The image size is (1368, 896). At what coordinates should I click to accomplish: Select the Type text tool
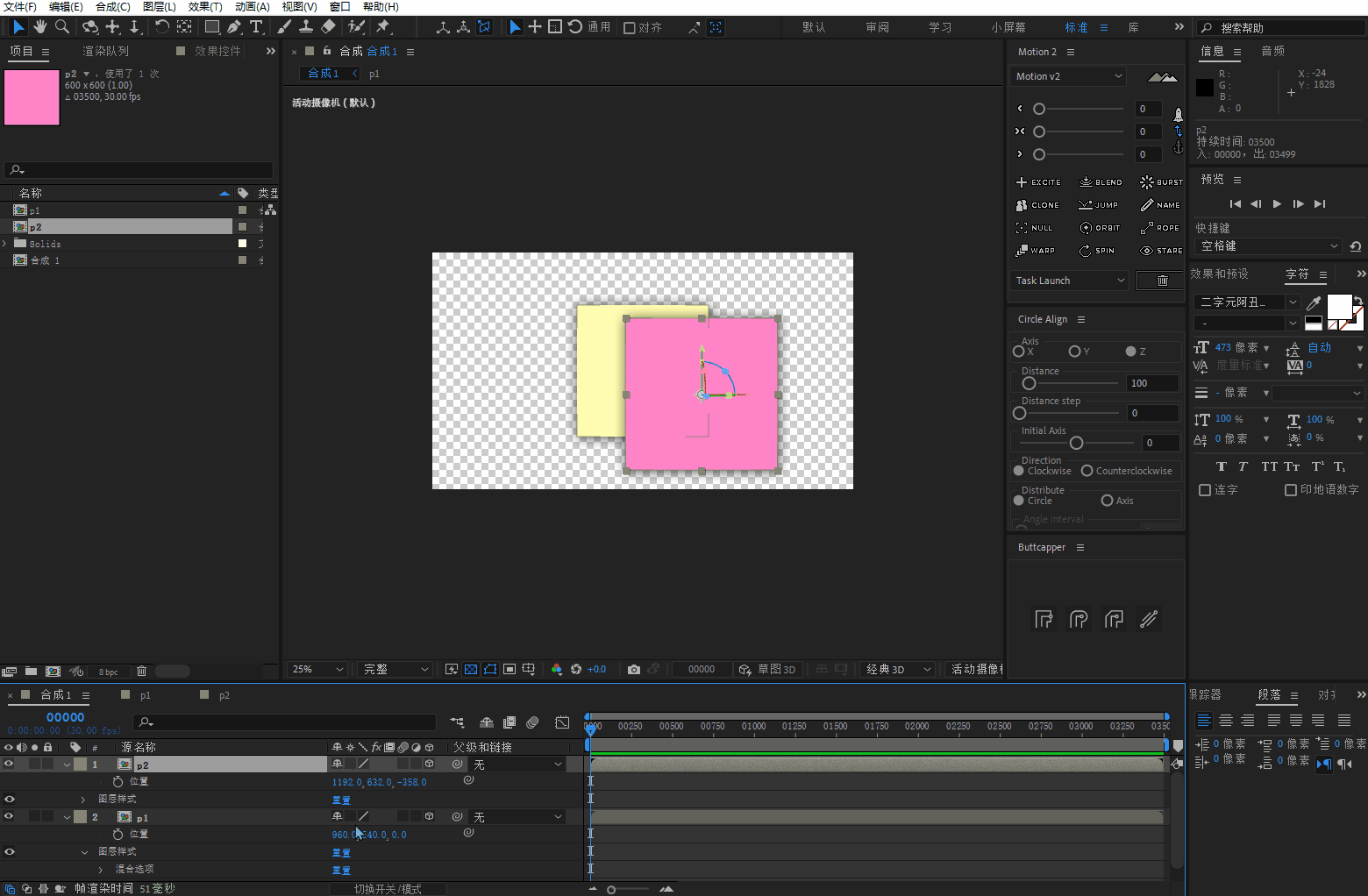tap(256, 27)
